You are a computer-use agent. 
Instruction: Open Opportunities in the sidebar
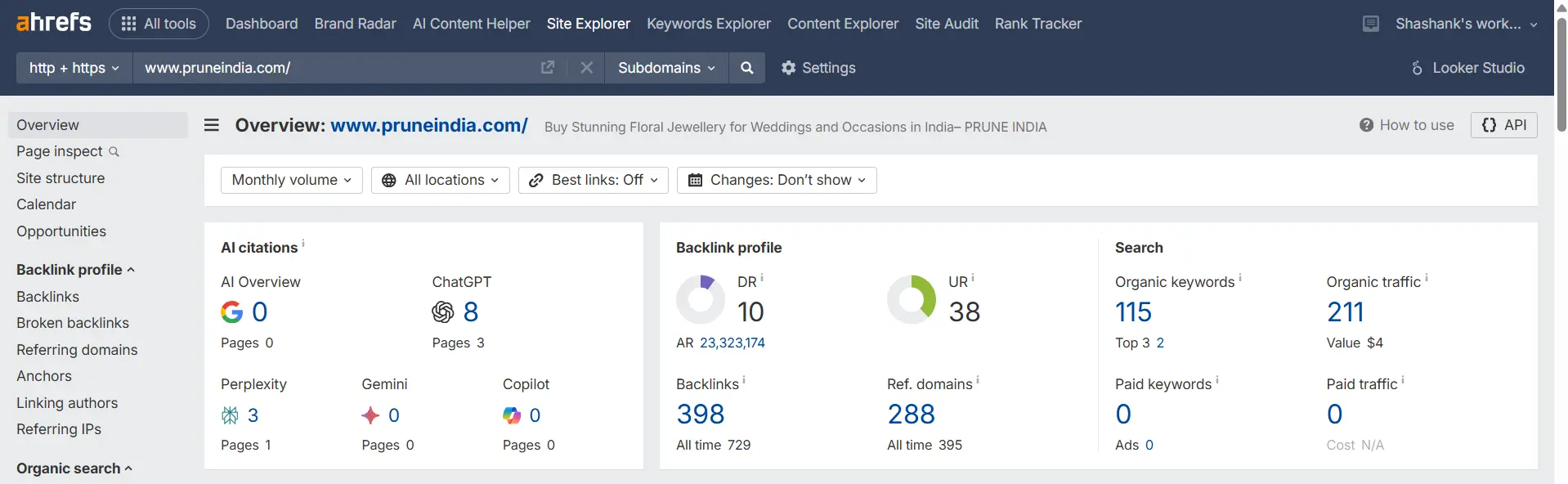[61, 231]
